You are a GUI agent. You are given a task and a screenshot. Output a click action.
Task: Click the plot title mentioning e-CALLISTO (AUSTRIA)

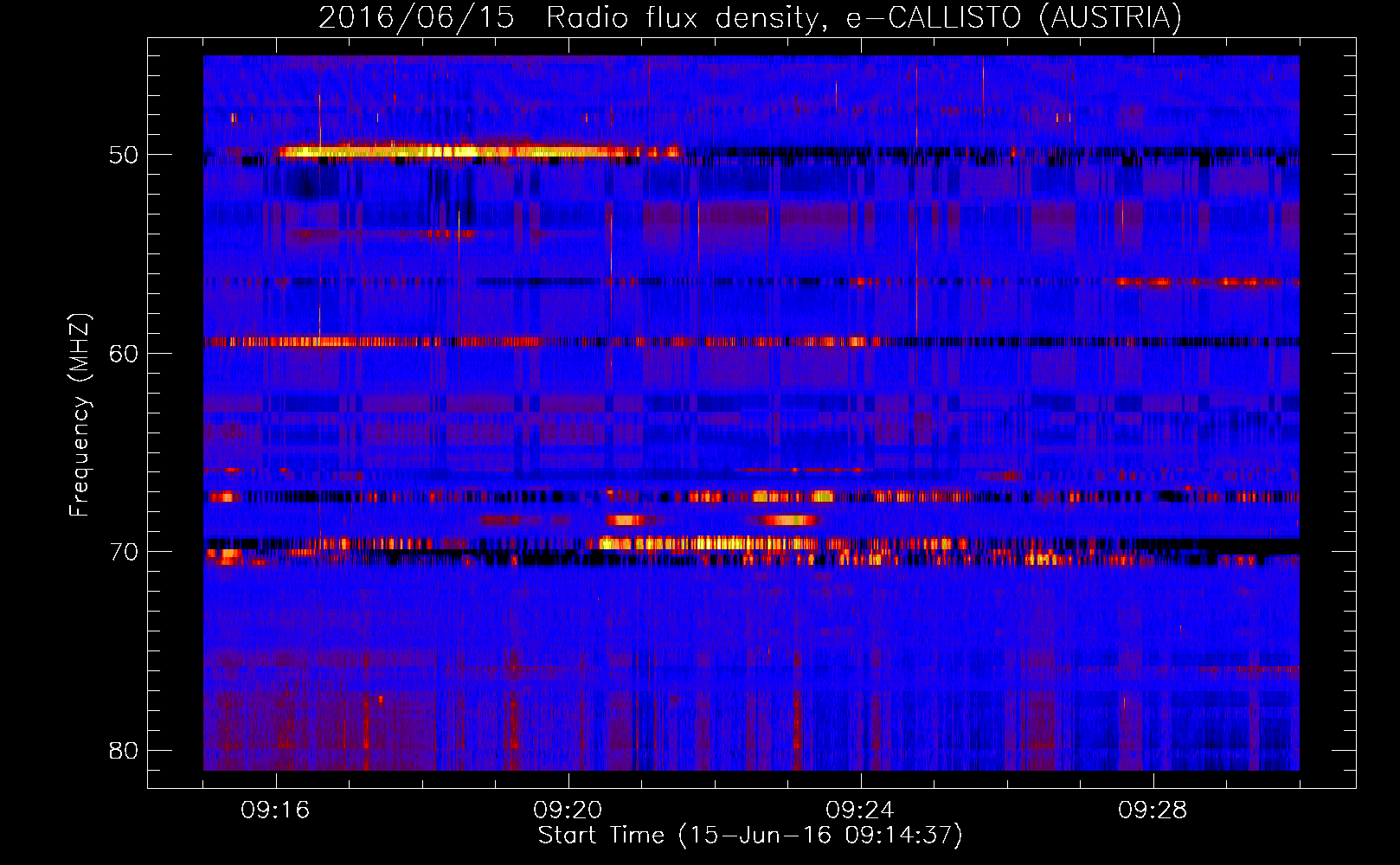click(750, 17)
